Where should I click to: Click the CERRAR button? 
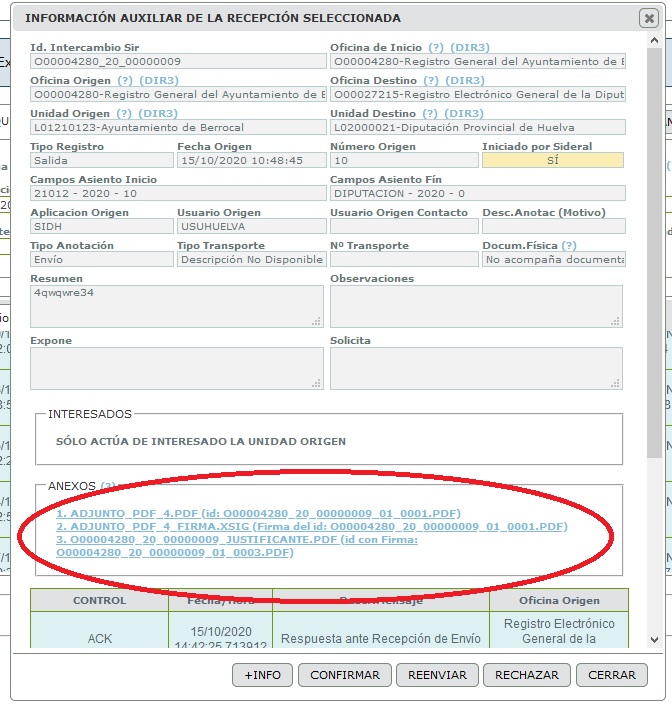[612, 675]
